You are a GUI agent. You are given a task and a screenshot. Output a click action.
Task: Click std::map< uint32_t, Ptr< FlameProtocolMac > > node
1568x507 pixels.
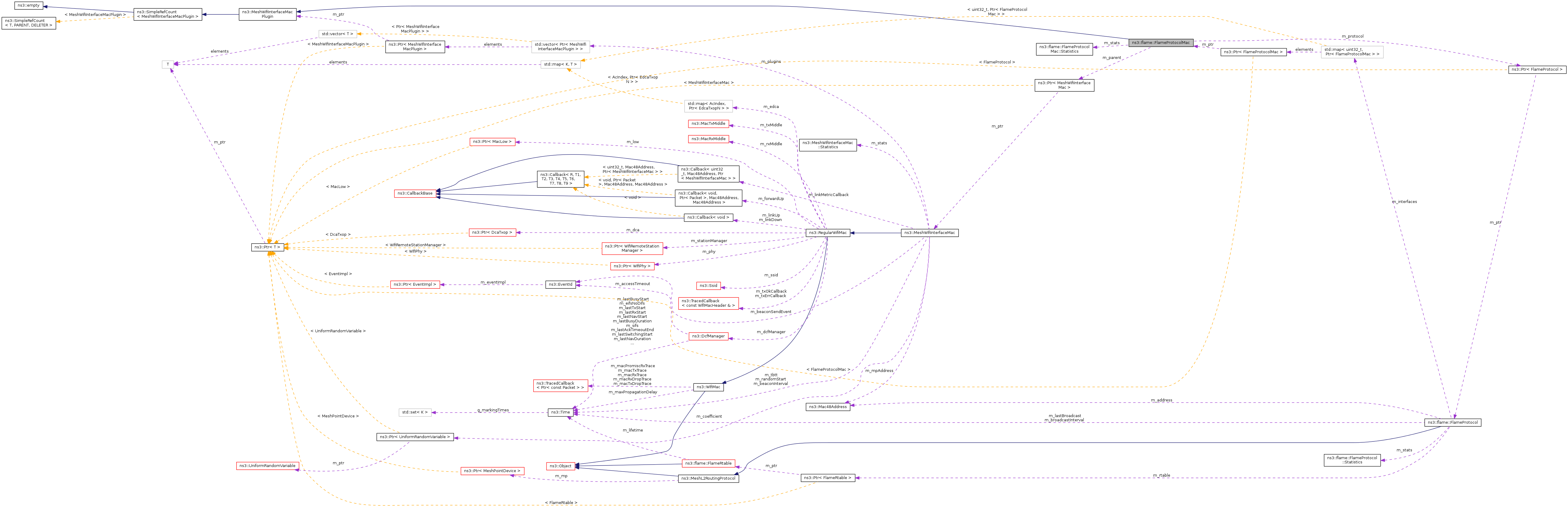click(x=1352, y=52)
